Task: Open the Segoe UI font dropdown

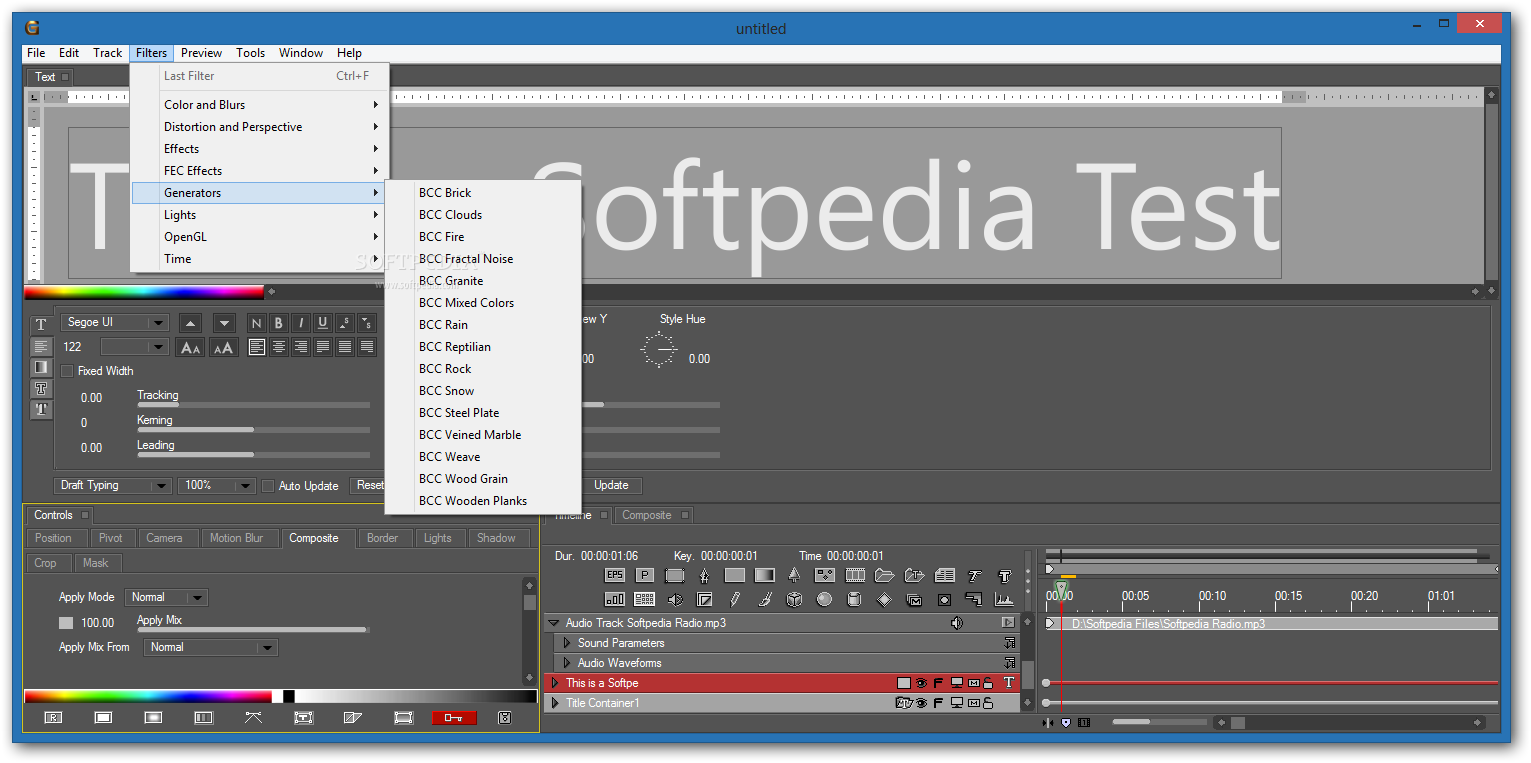Action: [x=115, y=322]
